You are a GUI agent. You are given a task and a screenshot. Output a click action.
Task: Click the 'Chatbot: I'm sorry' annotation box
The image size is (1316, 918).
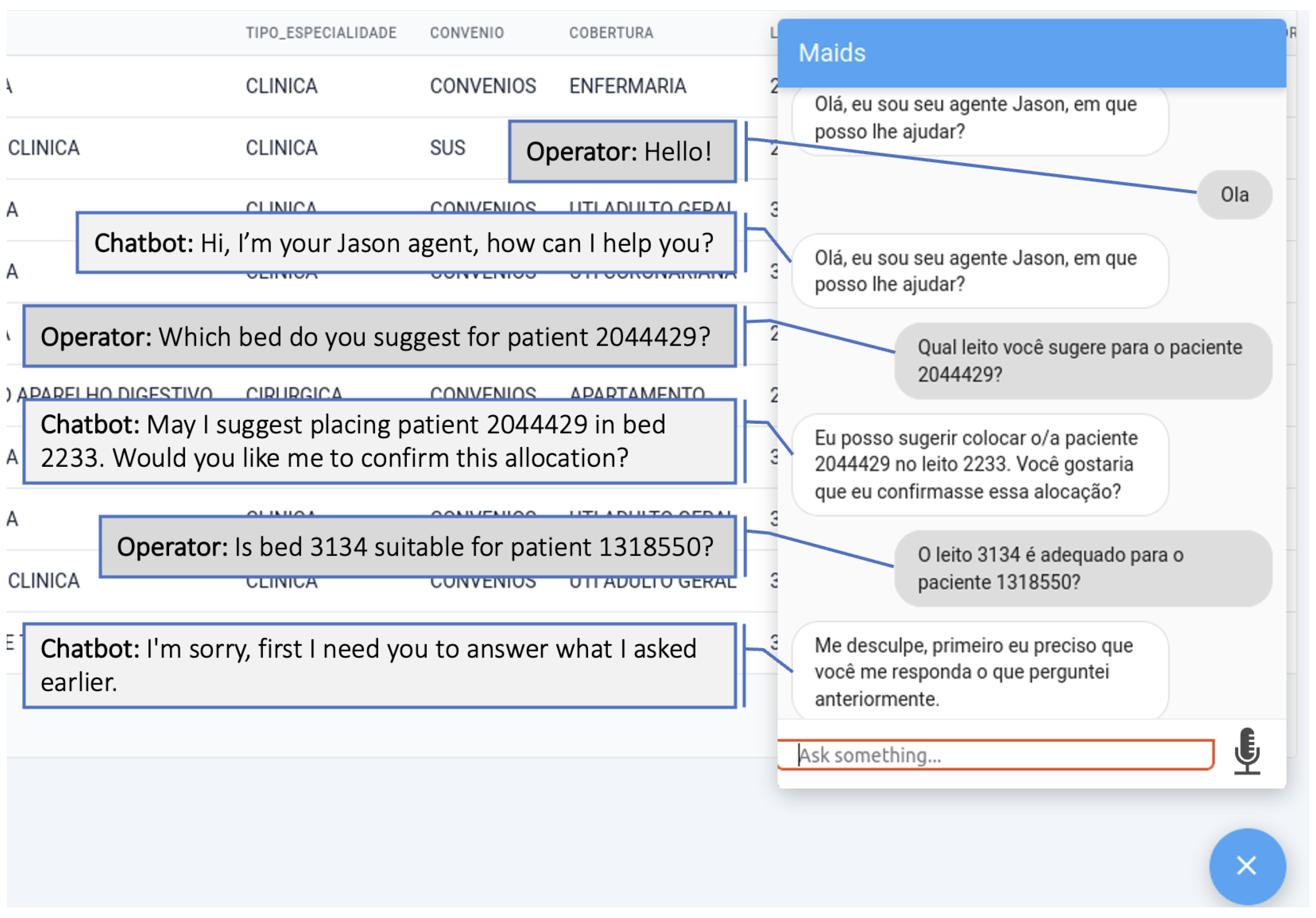click(379, 665)
